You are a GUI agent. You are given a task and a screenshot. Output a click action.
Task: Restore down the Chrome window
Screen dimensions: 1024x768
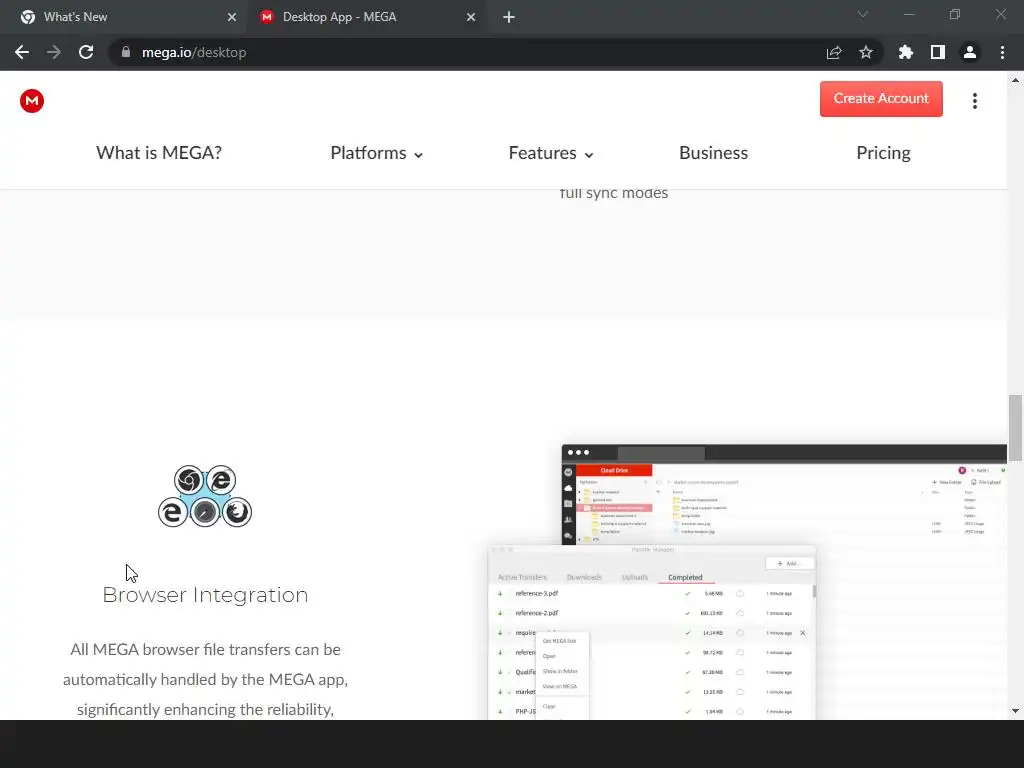pos(955,14)
